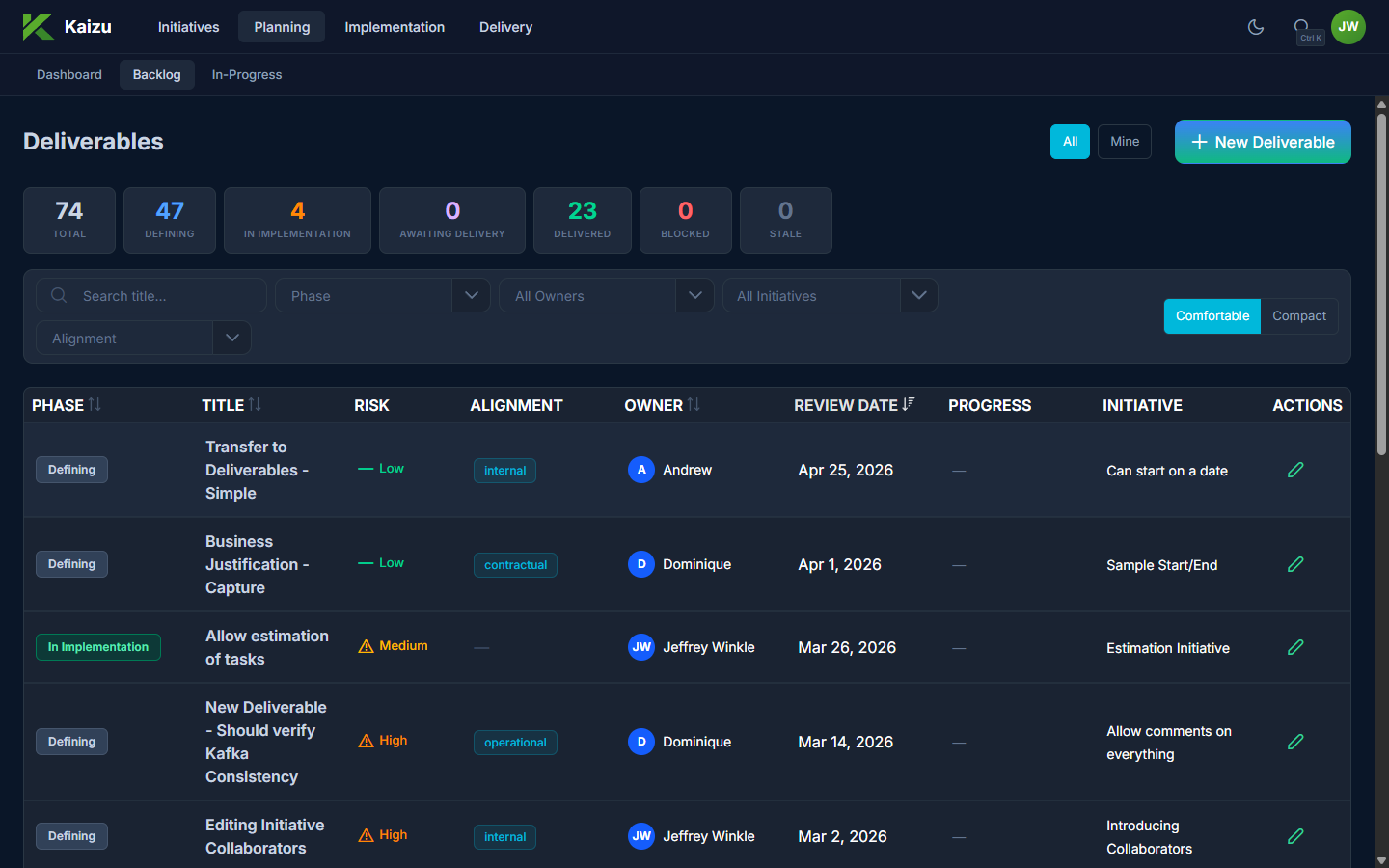The image size is (1389, 868).
Task: Edit the Kafka Consistency deliverable
Action: click(x=1295, y=742)
